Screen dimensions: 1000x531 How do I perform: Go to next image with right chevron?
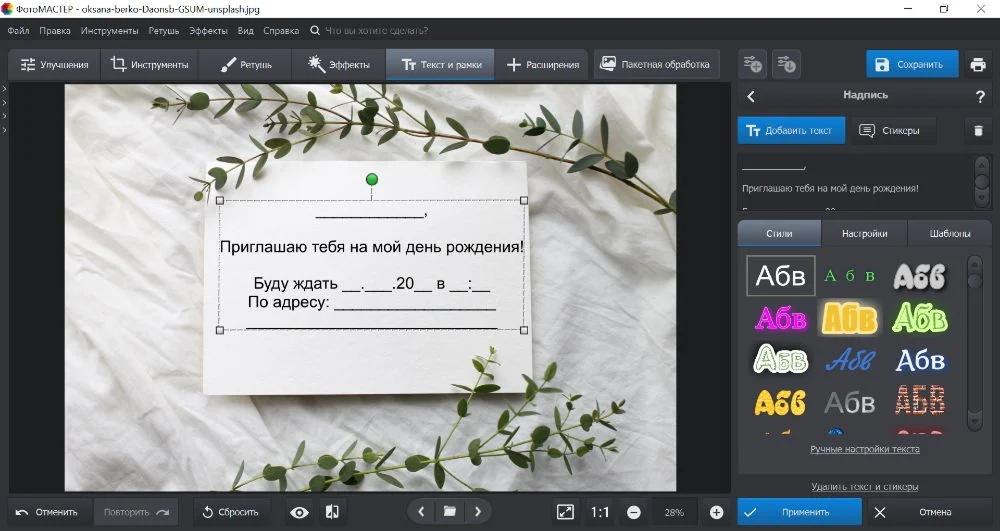coord(478,512)
